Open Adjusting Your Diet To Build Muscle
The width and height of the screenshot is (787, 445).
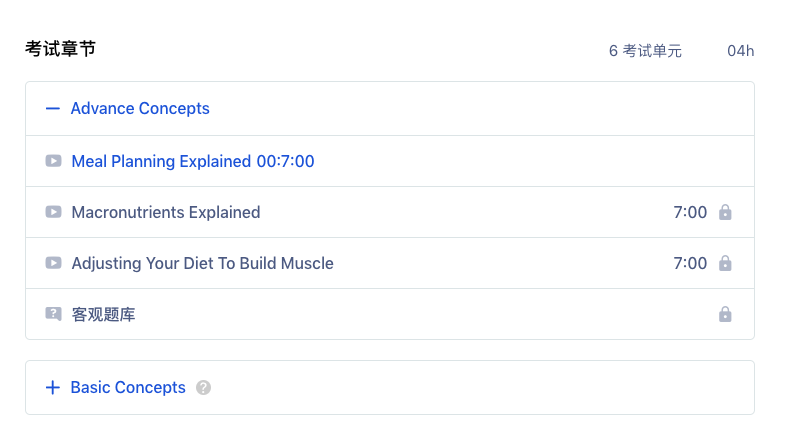(202, 263)
